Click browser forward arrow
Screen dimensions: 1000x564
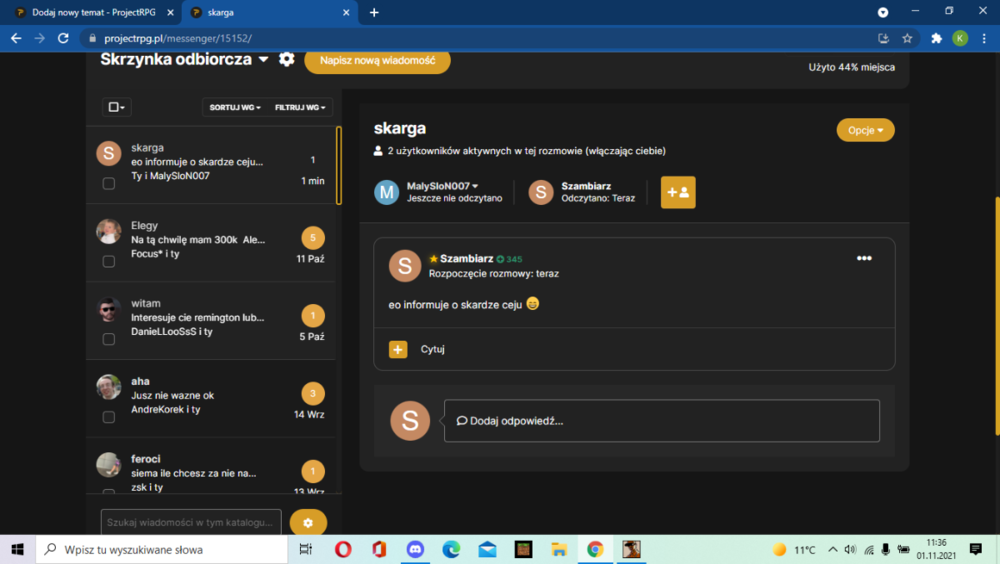40,38
